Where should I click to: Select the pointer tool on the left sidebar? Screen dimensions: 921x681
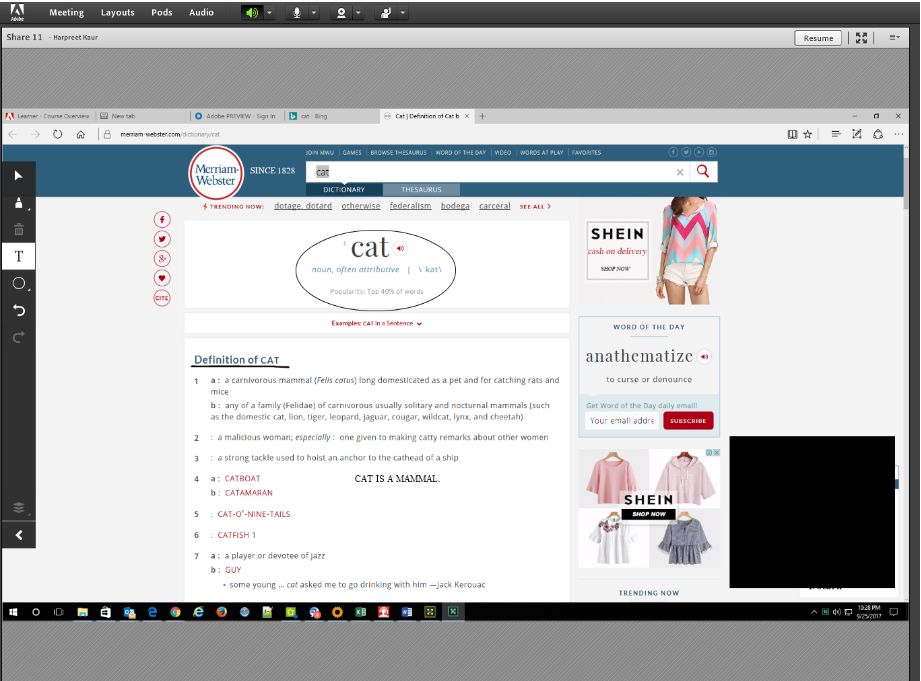point(18,175)
